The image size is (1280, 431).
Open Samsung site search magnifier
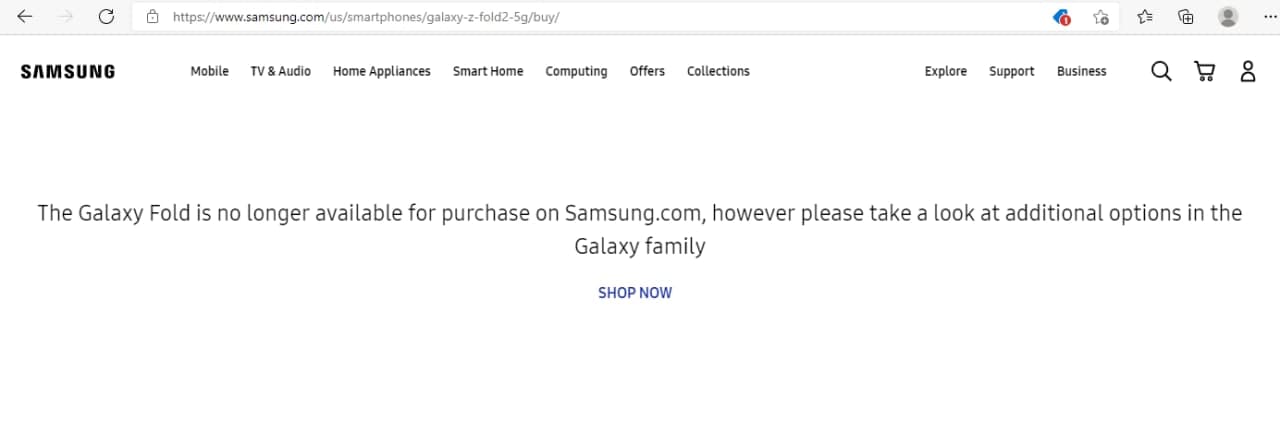pyautogui.click(x=1161, y=71)
